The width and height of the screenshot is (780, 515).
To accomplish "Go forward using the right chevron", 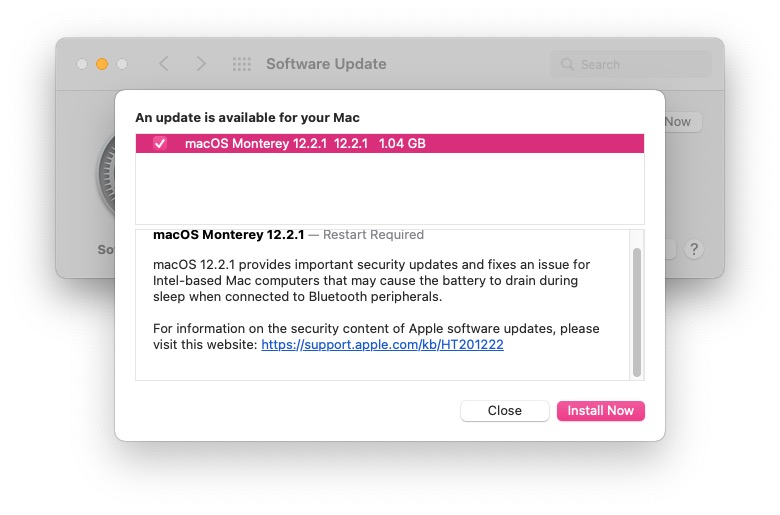I will point(201,64).
